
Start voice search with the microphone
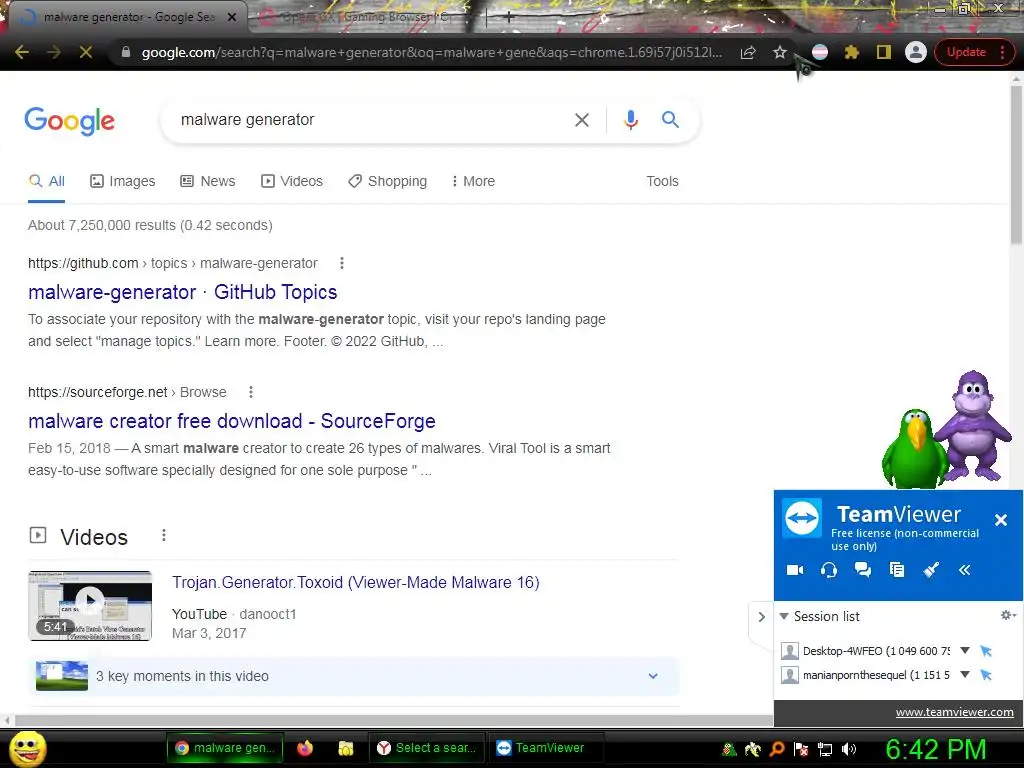tap(630, 120)
